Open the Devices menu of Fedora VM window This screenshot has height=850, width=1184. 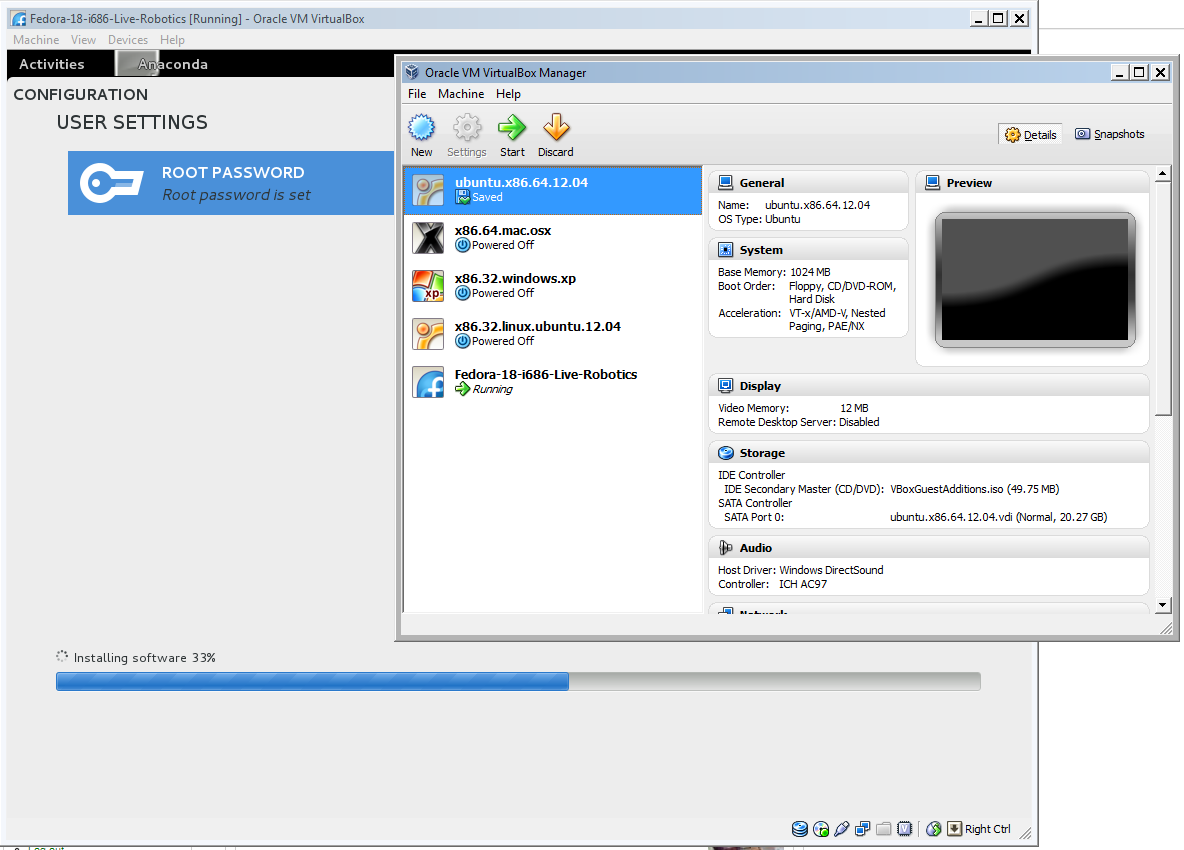click(x=128, y=40)
